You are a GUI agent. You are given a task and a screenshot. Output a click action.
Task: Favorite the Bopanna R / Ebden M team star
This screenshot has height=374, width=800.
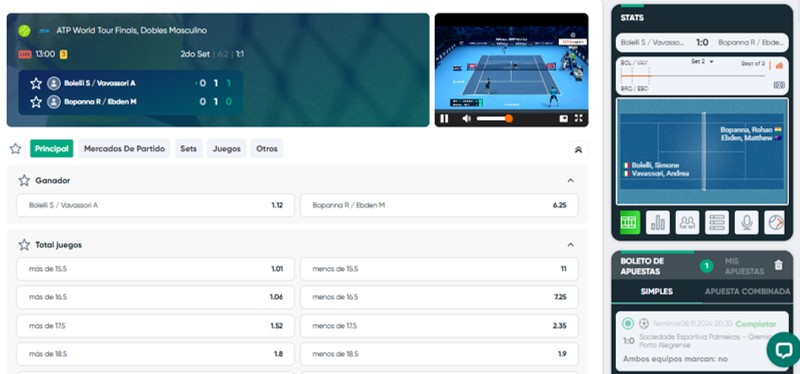(x=36, y=102)
